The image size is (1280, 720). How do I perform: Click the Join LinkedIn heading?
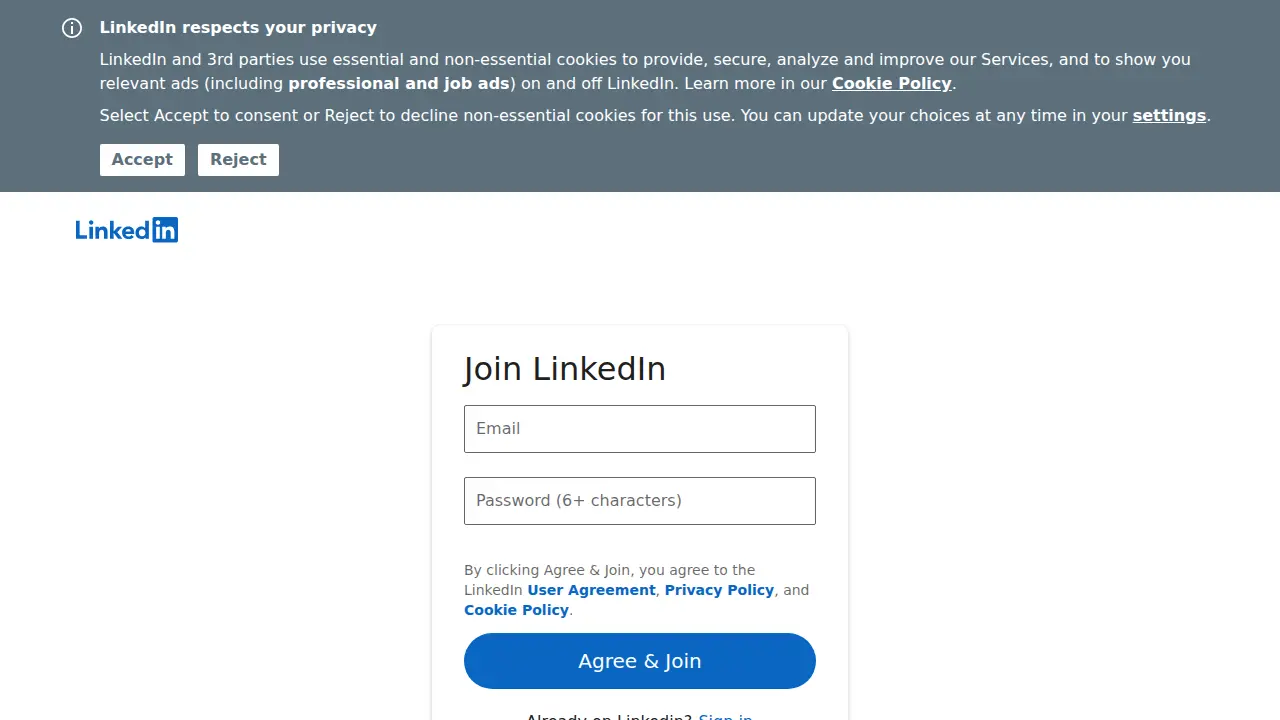click(565, 369)
